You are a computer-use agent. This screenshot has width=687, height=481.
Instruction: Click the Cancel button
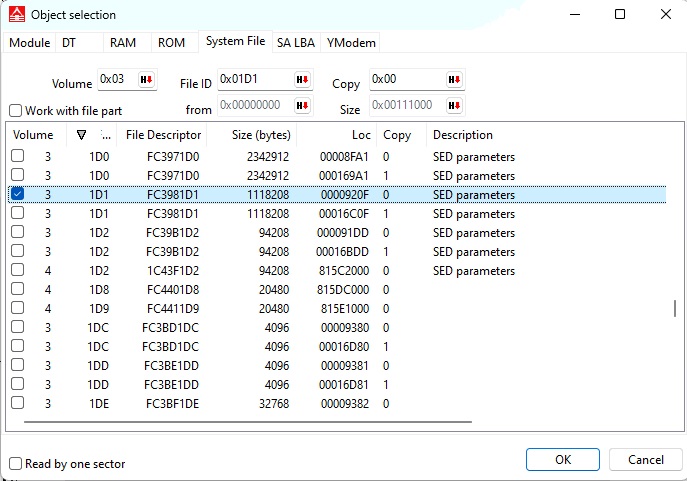click(x=646, y=460)
